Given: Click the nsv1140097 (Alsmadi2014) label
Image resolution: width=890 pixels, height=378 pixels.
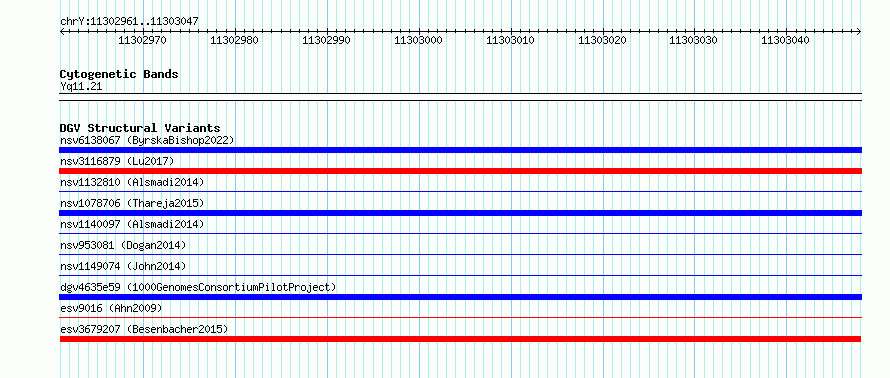Looking at the screenshot, I should click(132, 224).
